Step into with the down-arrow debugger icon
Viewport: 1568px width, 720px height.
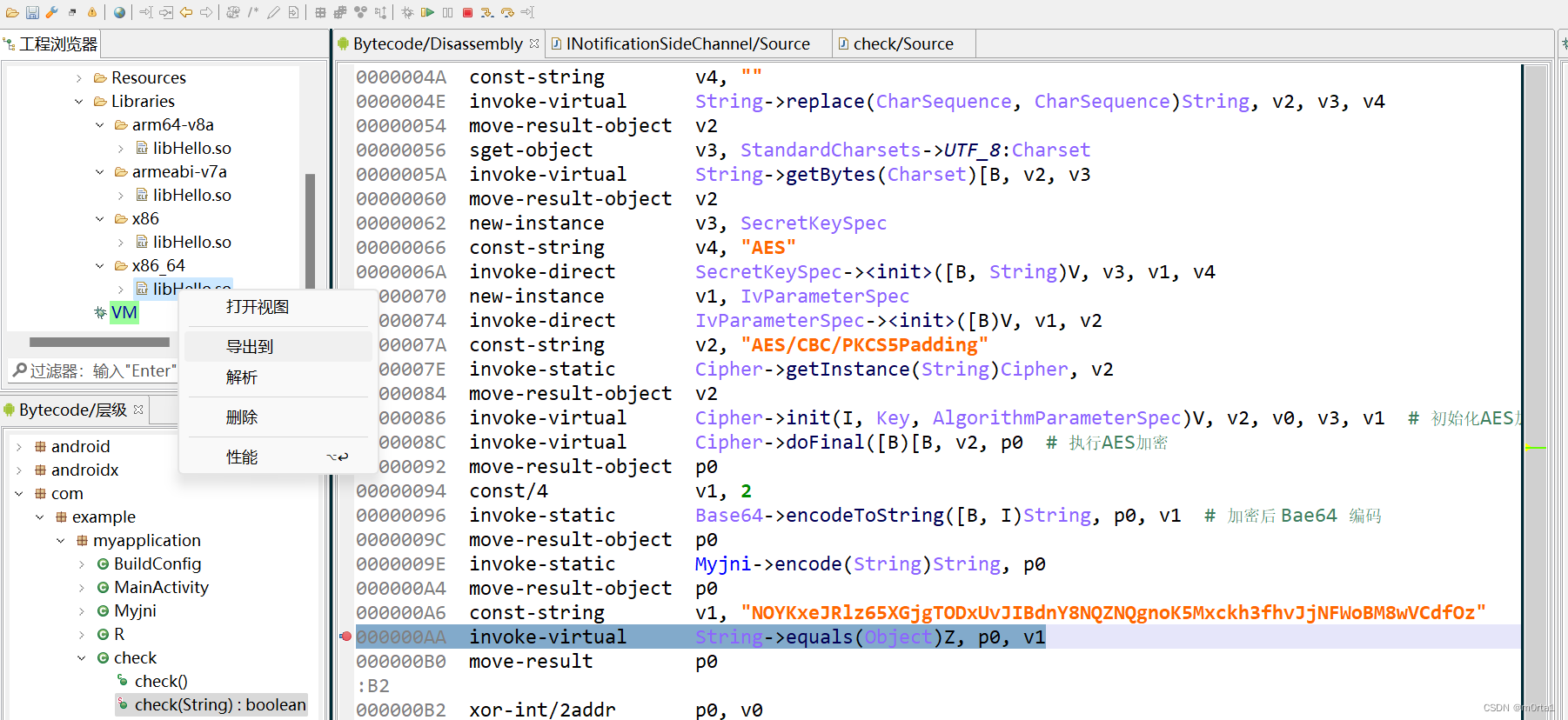pos(487,12)
